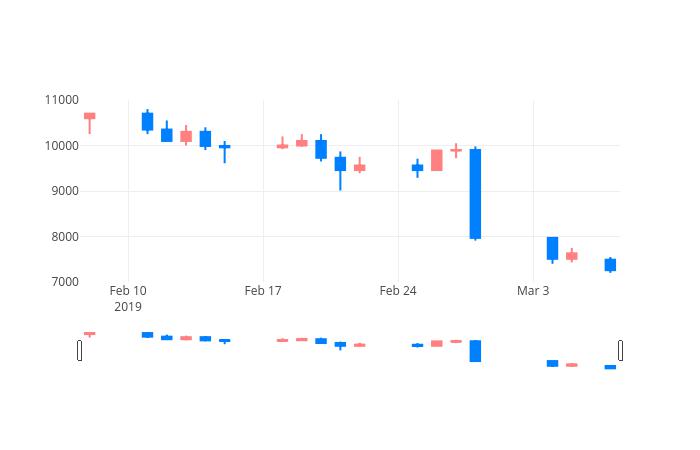
Task: Click the right range slider handle
Action: point(621,350)
